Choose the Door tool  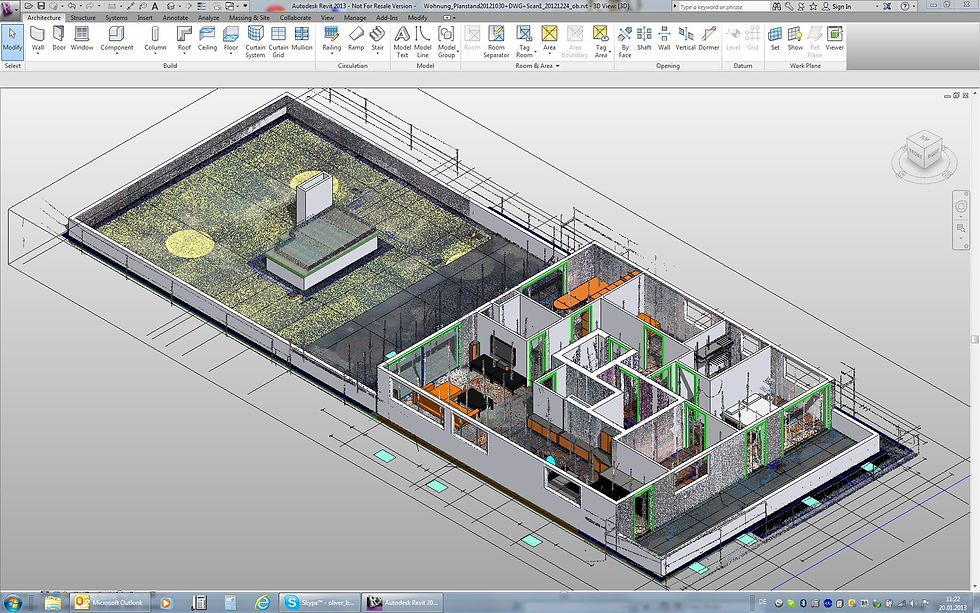pos(59,39)
